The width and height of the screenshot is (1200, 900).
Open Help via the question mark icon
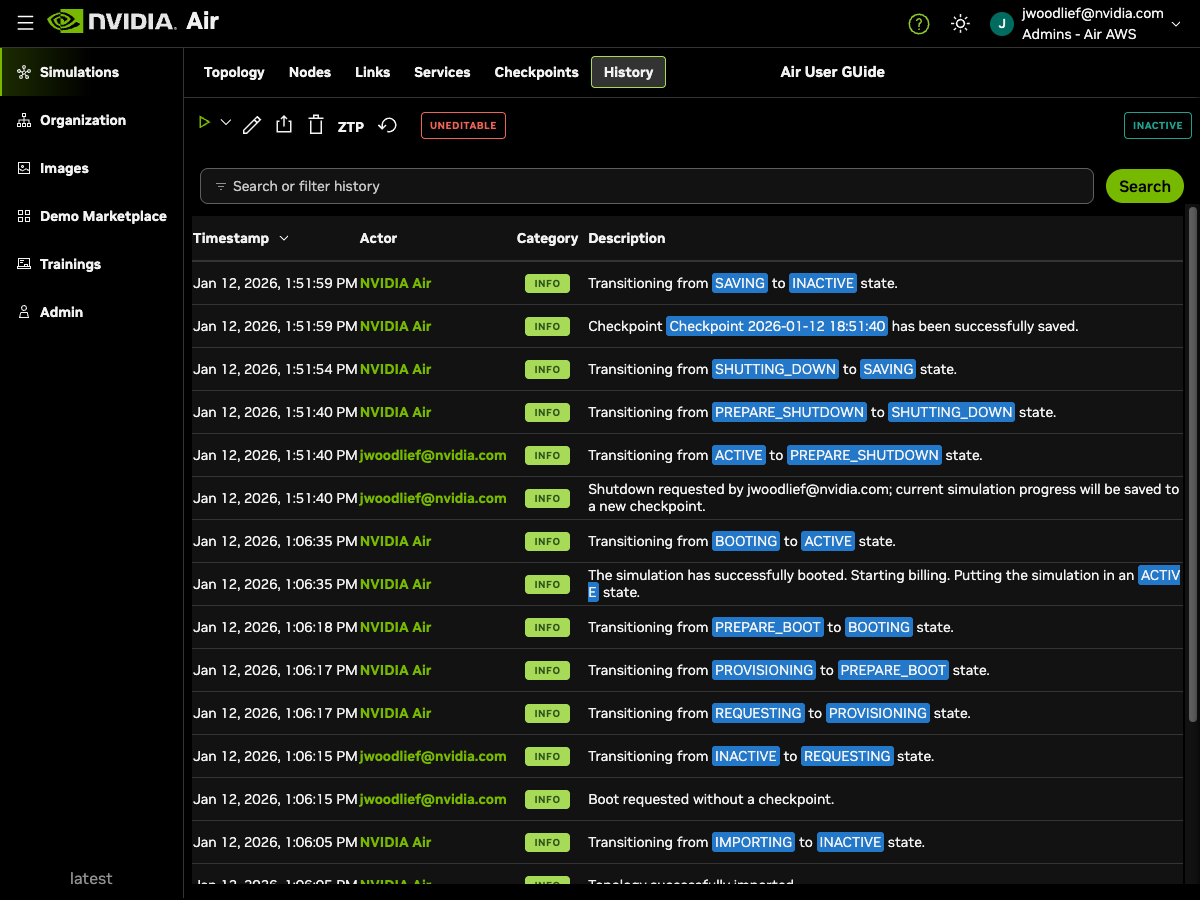(919, 23)
